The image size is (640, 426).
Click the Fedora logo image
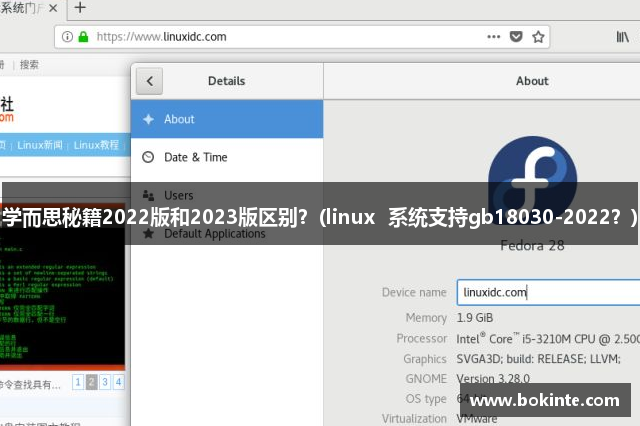pos(532,180)
